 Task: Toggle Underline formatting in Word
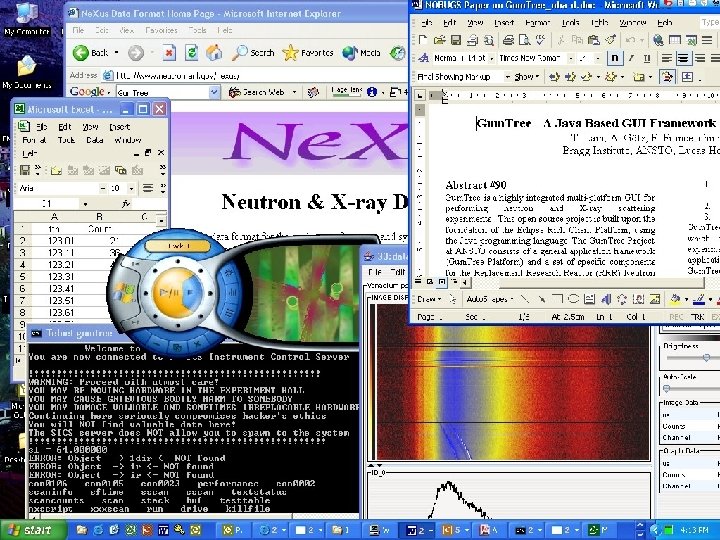[x=647, y=58]
